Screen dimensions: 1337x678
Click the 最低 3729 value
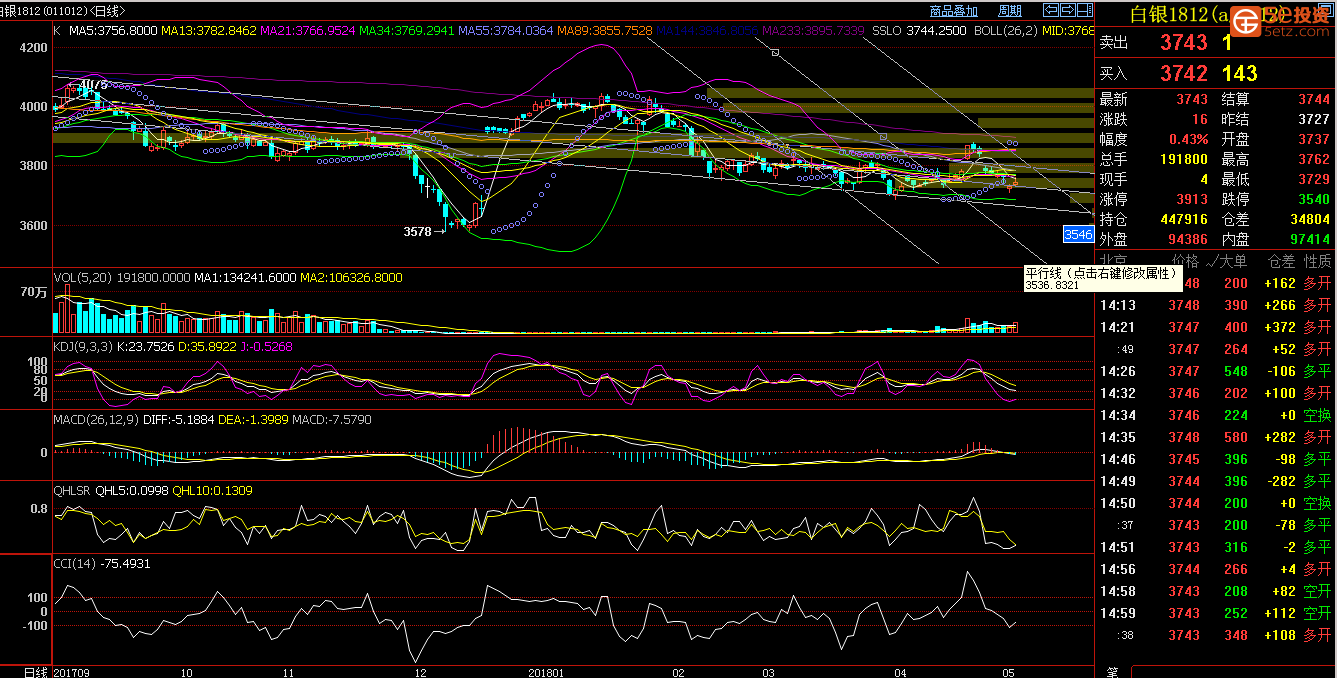coord(1314,179)
